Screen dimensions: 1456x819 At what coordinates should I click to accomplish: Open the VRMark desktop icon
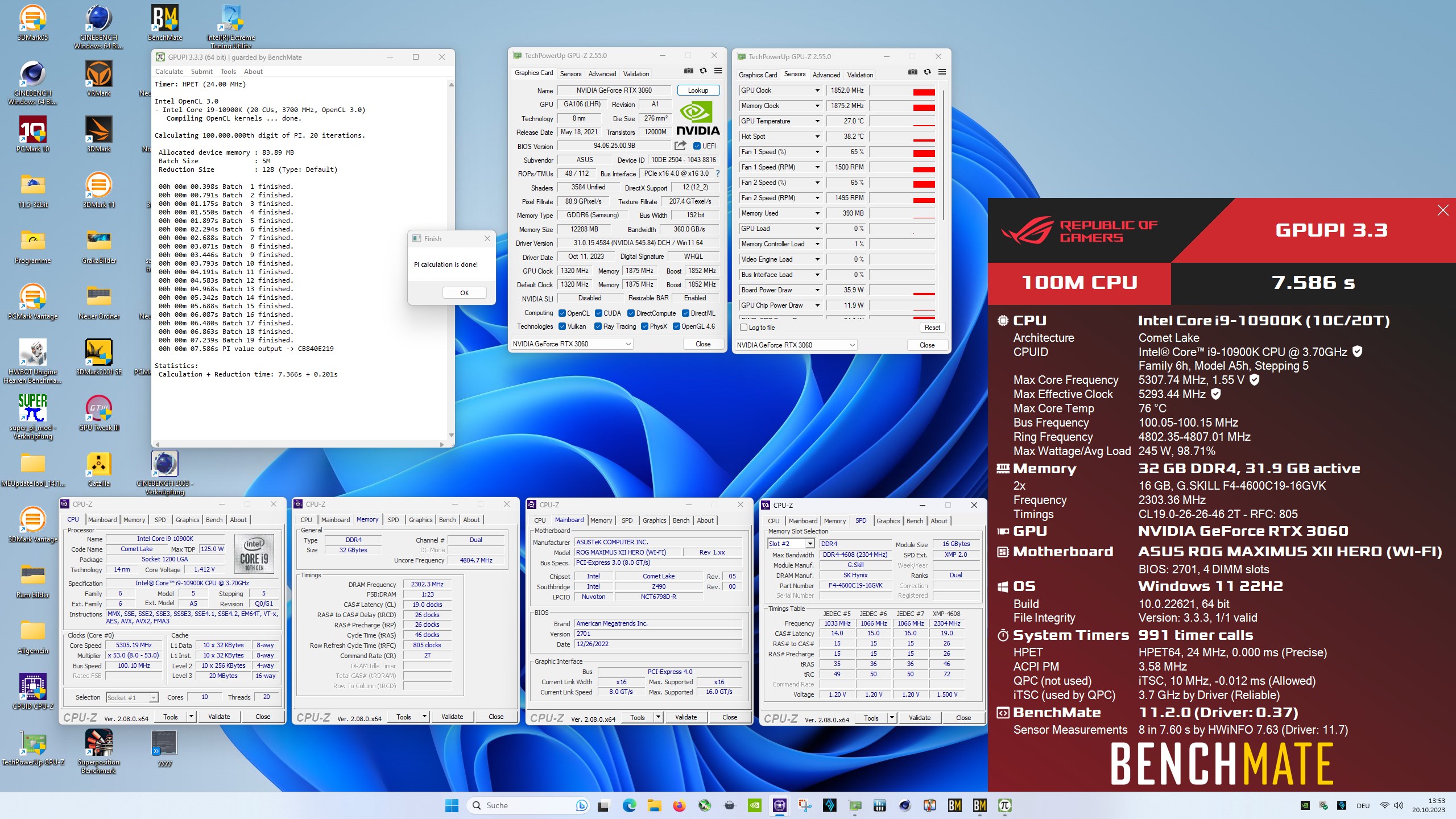click(99, 78)
